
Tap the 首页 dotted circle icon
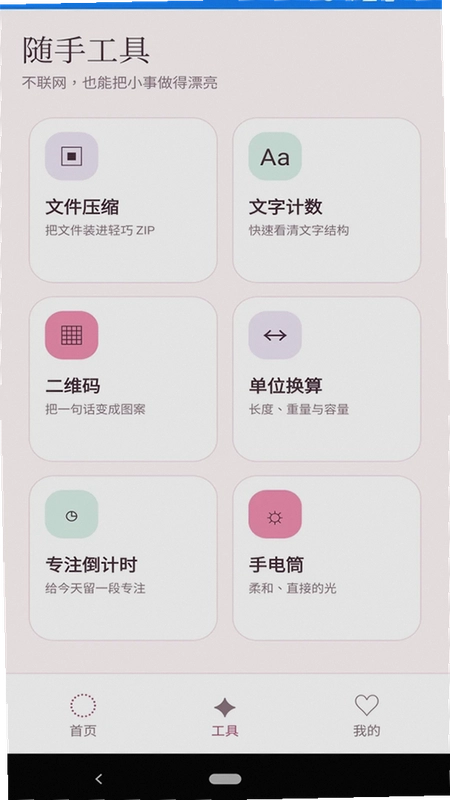[x=83, y=706]
